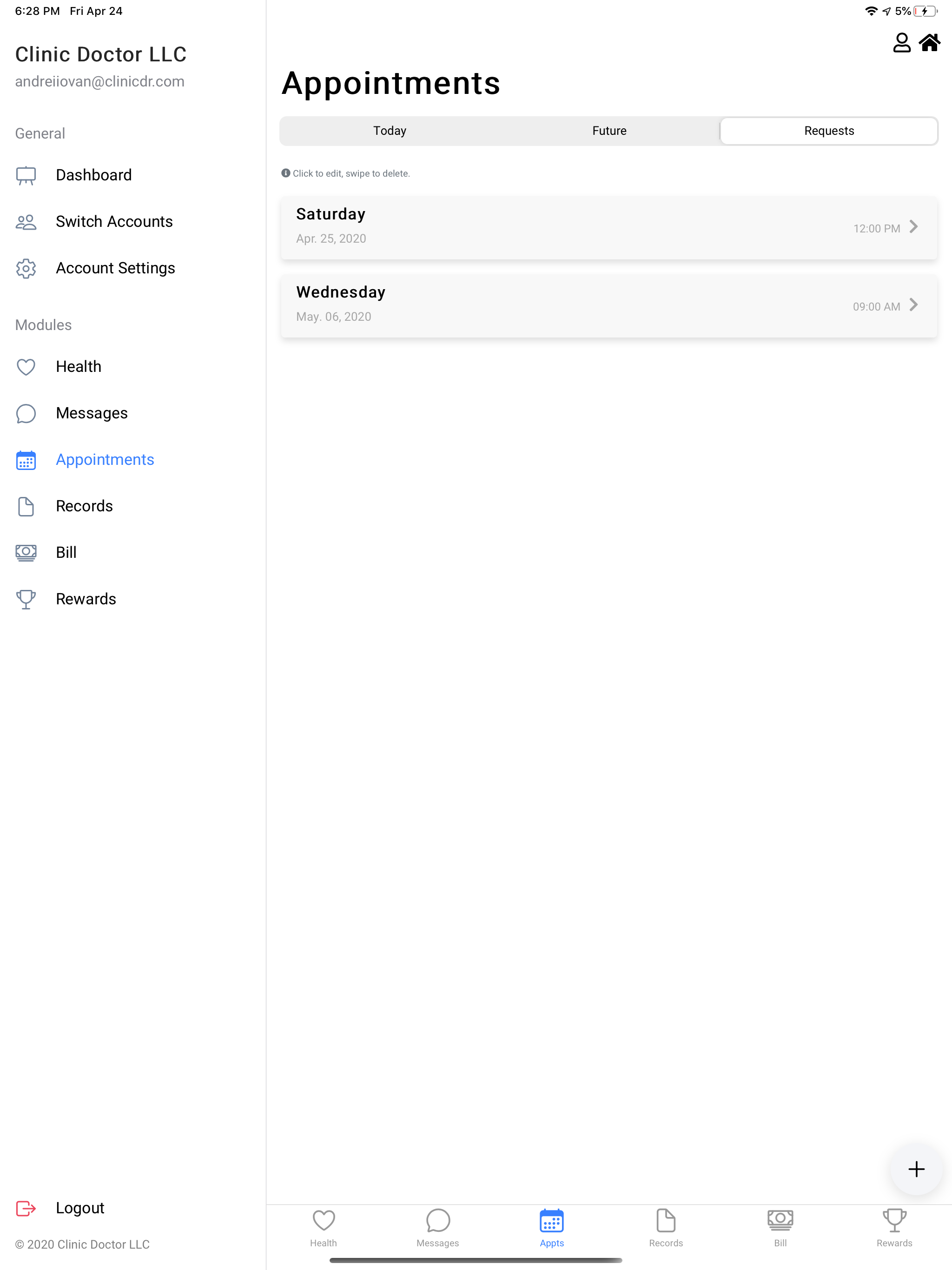Expand Saturday appointment with chevron

[x=913, y=227]
